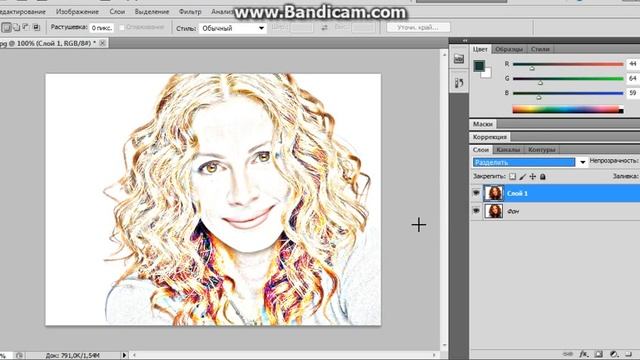The width and height of the screenshot is (640, 360).
Task: Toggle visibility of Фон layer
Action: pyautogui.click(x=476, y=211)
